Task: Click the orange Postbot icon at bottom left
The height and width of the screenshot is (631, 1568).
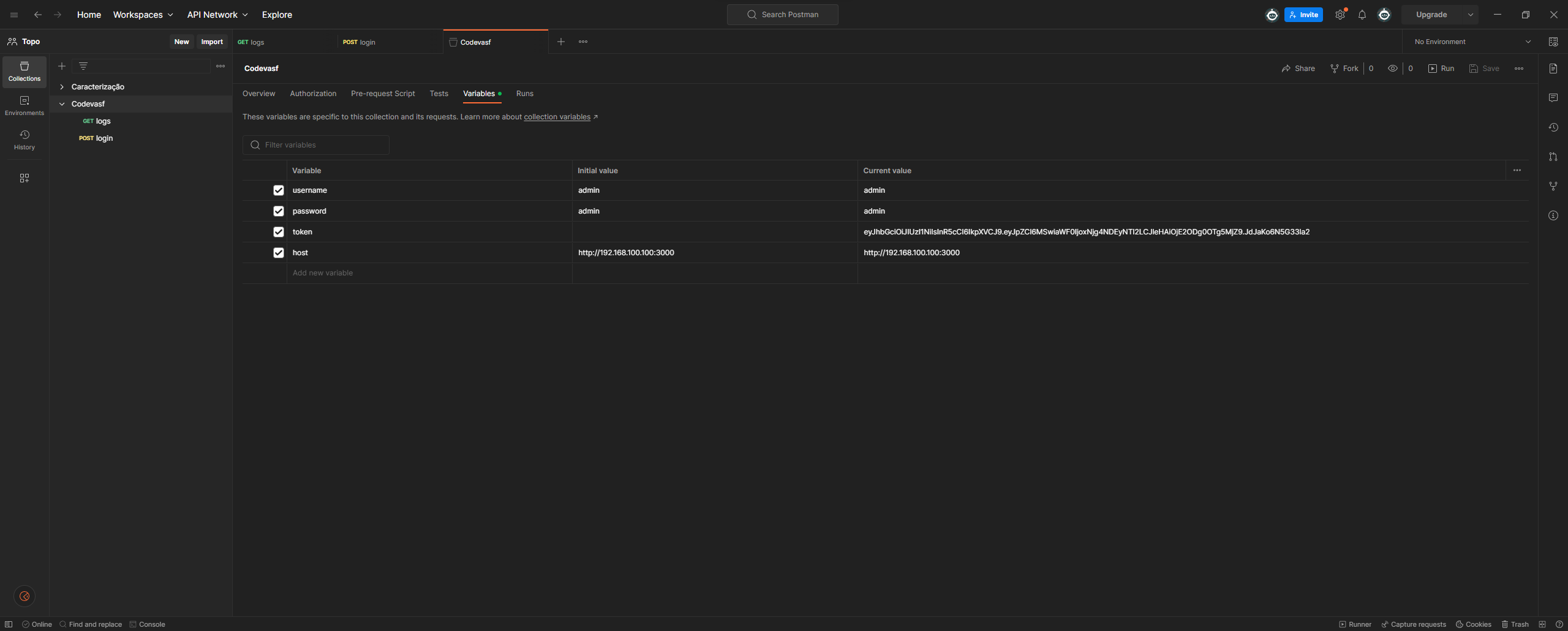Action: click(24, 596)
